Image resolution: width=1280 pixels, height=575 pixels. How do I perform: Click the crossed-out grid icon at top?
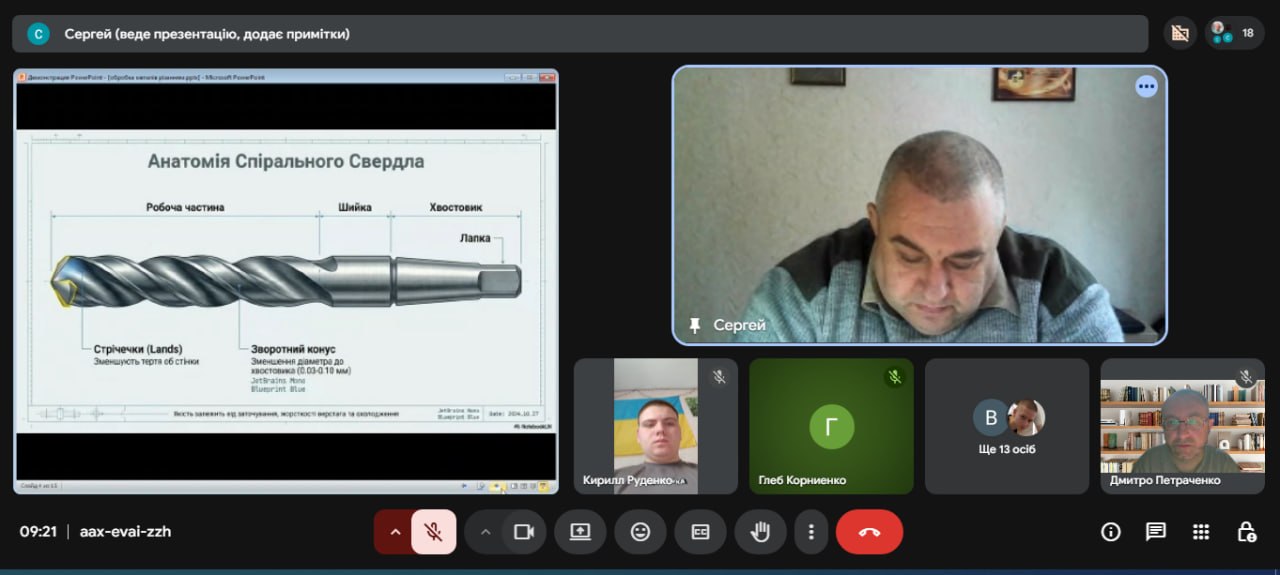pyautogui.click(x=1180, y=33)
